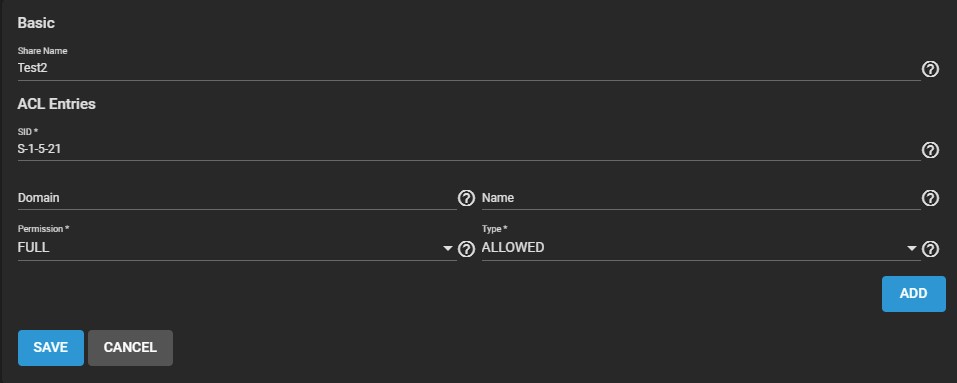The image size is (957, 383).
Task: Click the Permission field label
Action: 43,229
